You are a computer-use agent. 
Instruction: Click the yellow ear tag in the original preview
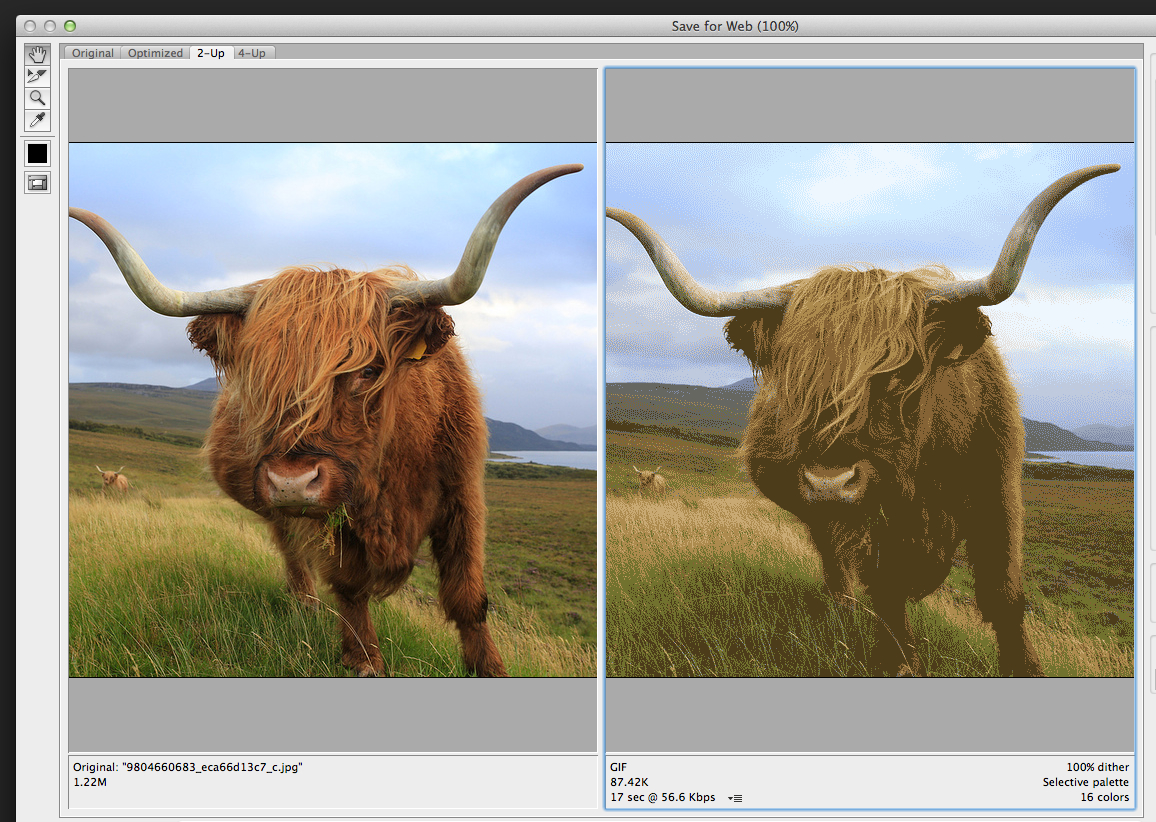417,348
